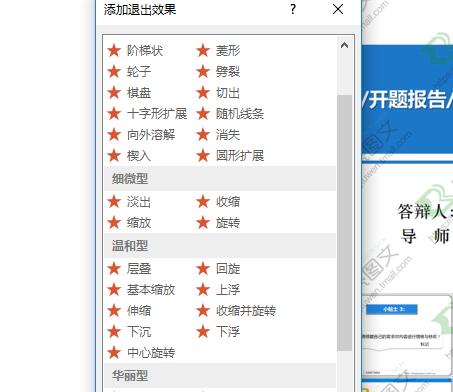
Task: Select the 下浮 effect
Action: pyautogui.click(x=218, y=332)
